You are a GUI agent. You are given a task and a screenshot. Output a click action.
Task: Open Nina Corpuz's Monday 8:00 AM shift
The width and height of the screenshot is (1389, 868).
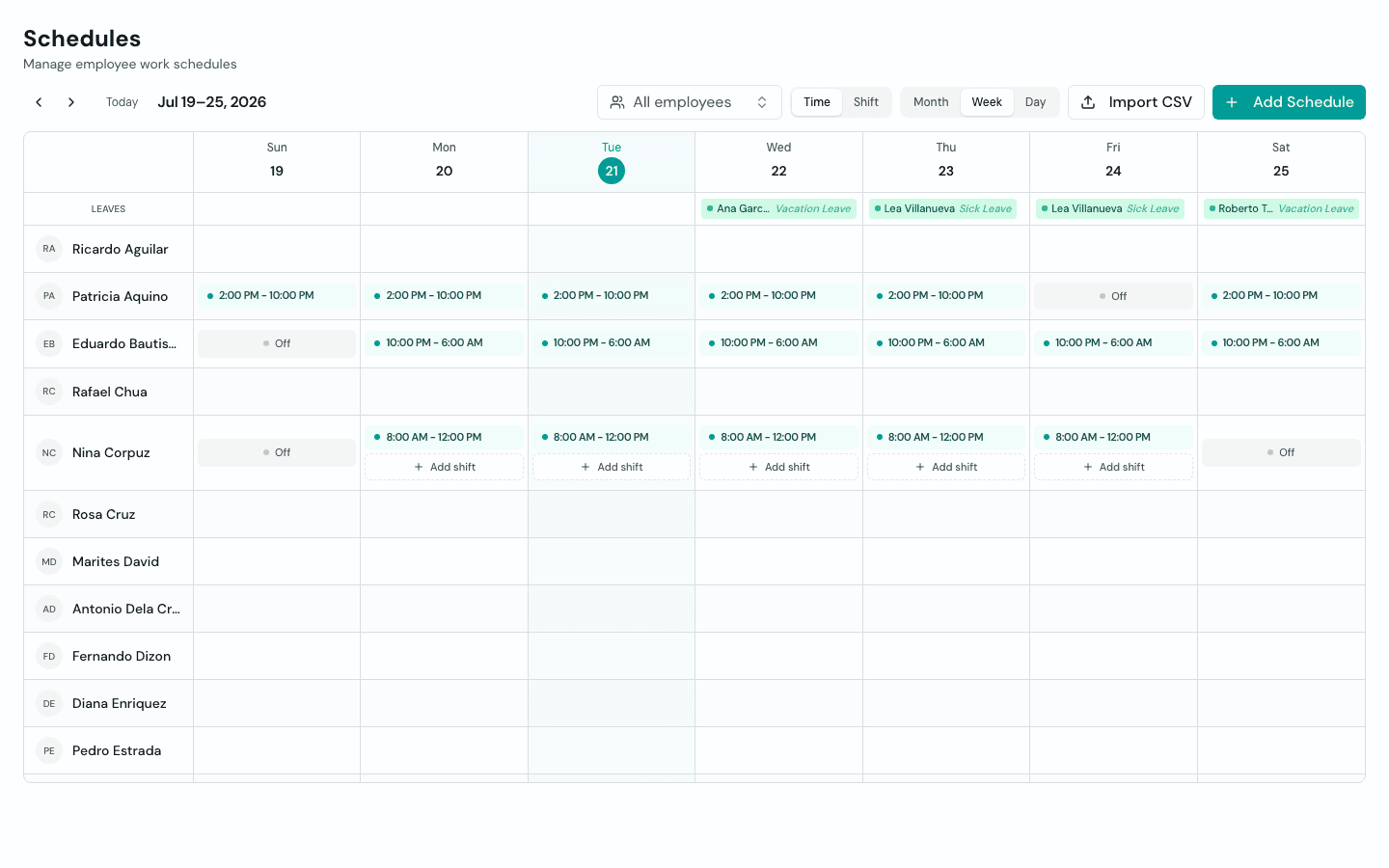445,437
